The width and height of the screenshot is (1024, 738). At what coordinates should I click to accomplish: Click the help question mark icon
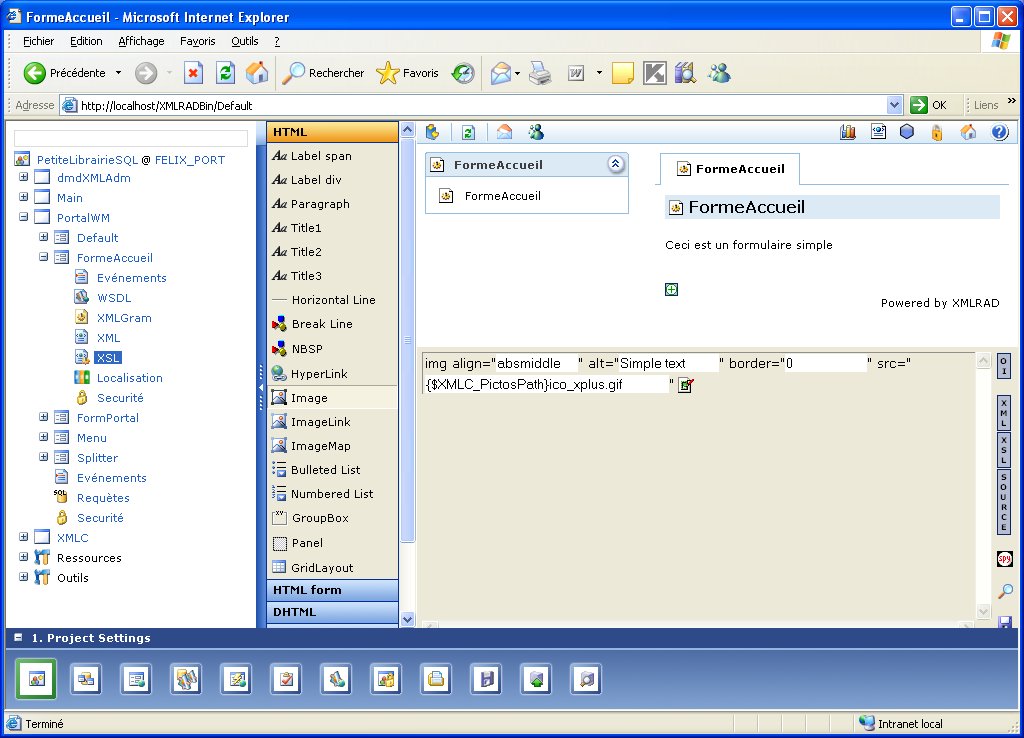click(998, 132)
